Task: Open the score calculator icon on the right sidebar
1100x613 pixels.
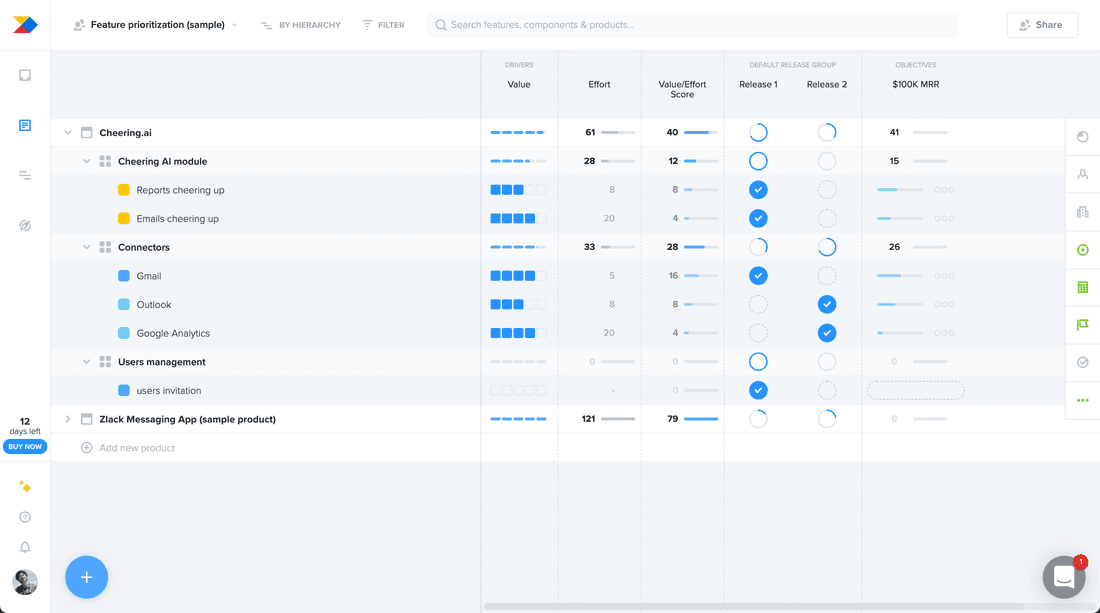Action: click(1082, 288)
